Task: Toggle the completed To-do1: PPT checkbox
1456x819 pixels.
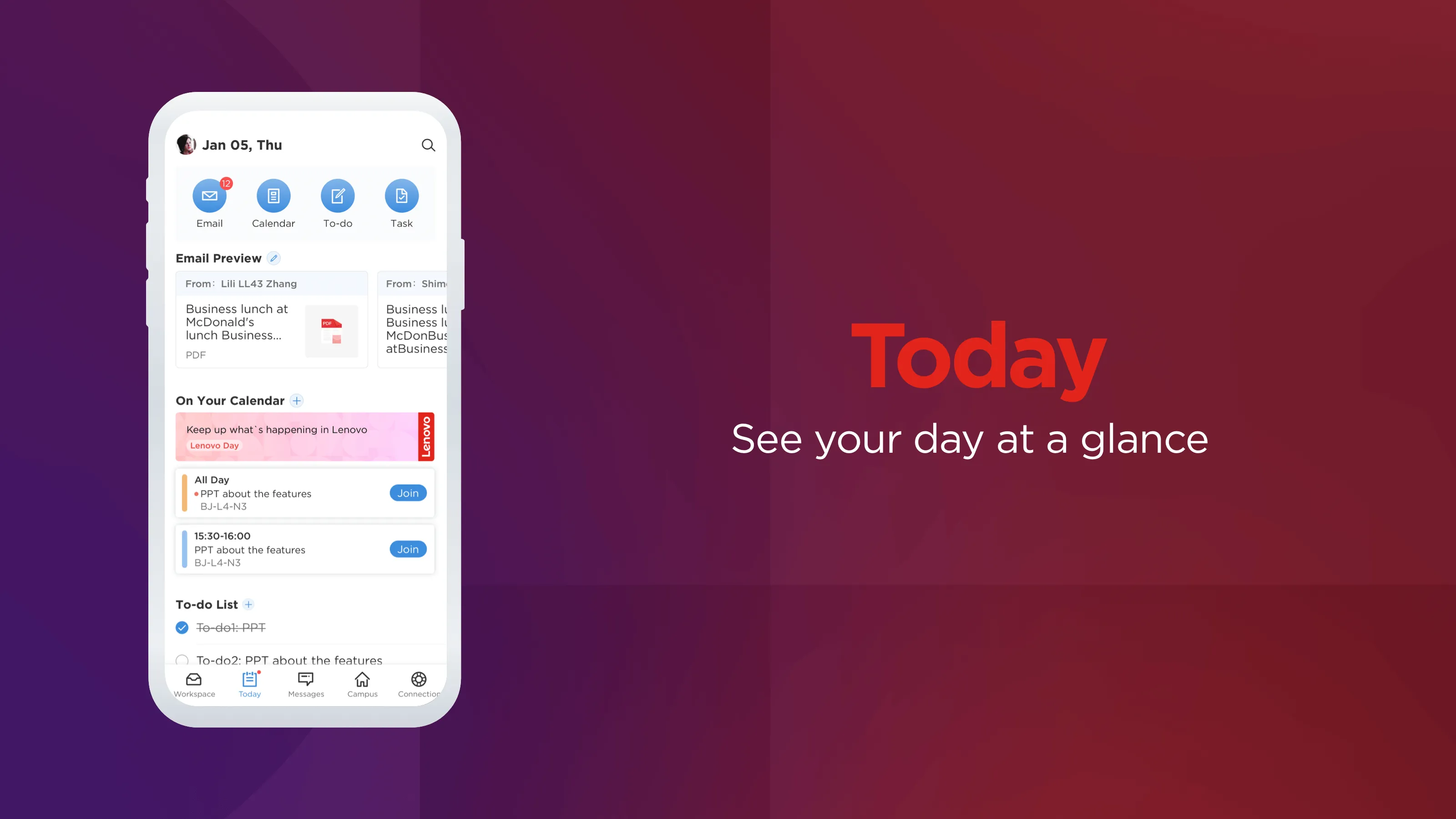Action: (x=182, y=627)
